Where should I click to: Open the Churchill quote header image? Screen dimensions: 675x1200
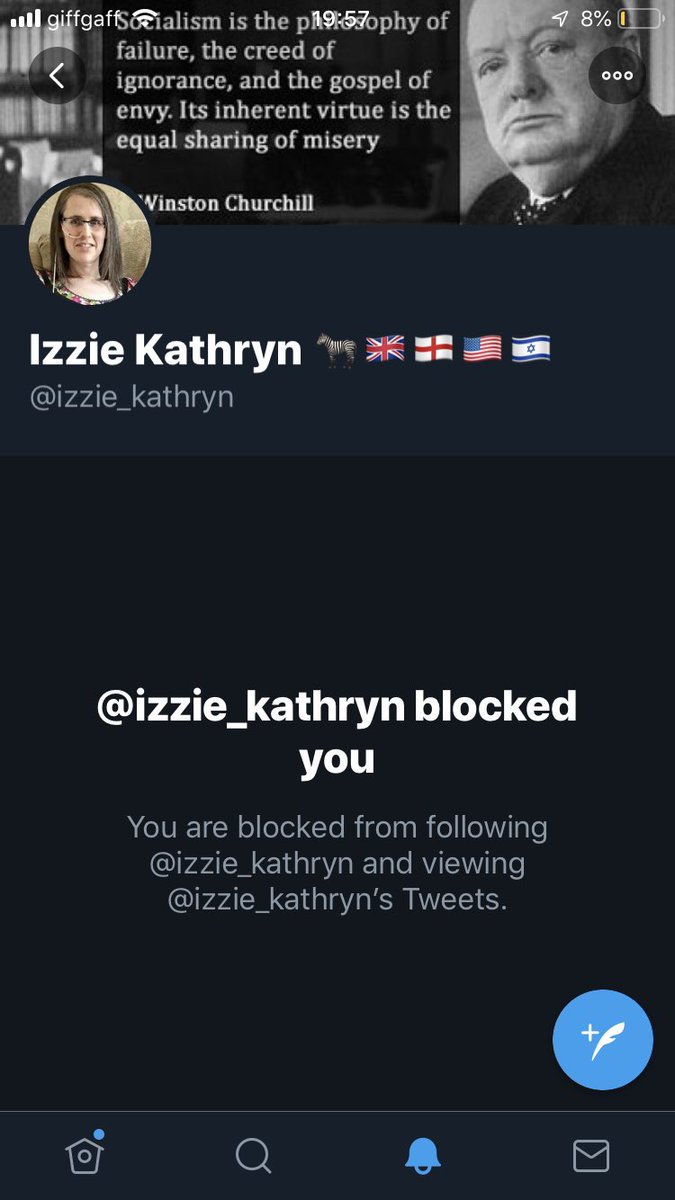coord(337,112)
